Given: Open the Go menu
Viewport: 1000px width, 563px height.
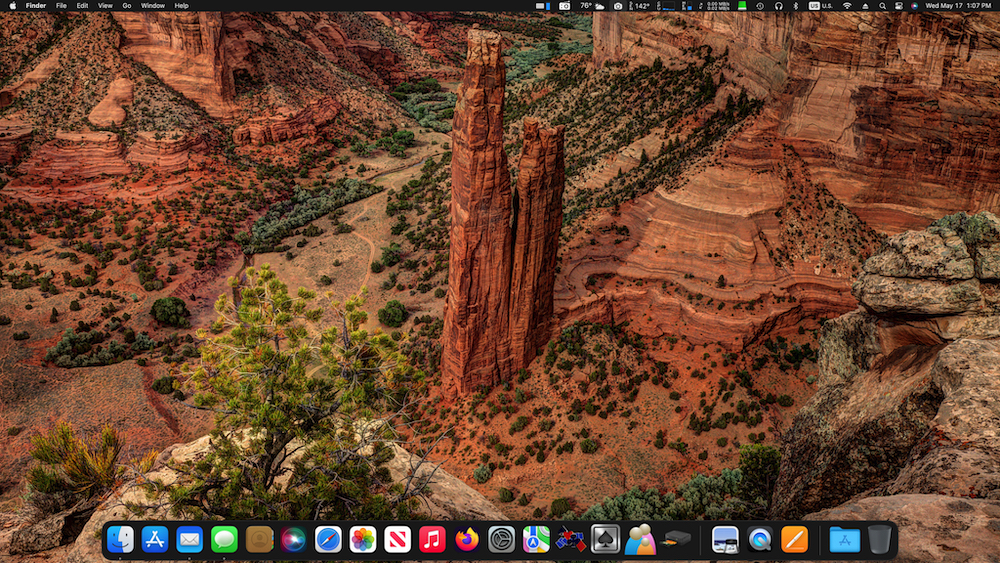Looking at the screenshot, I should point(127,6).
